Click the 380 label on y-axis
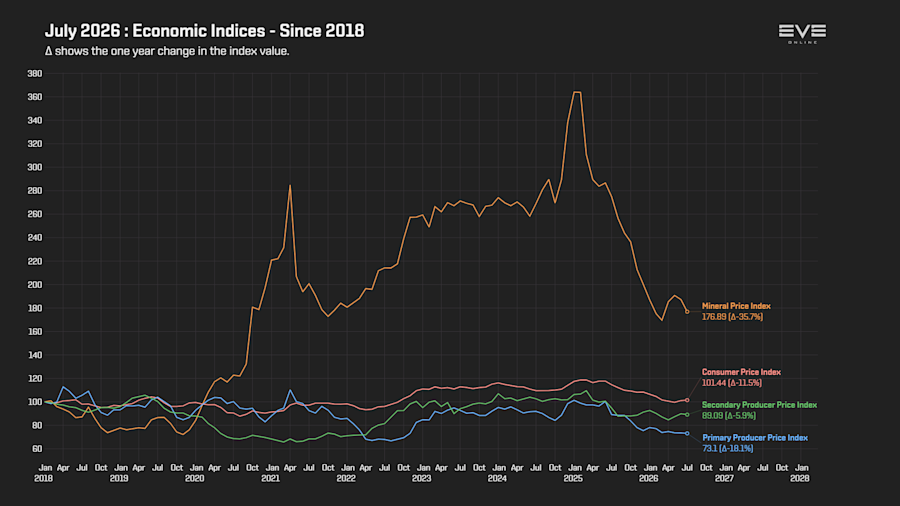This screenshot has height=506, width=900. pyautogui.click(x=34, y=73)
